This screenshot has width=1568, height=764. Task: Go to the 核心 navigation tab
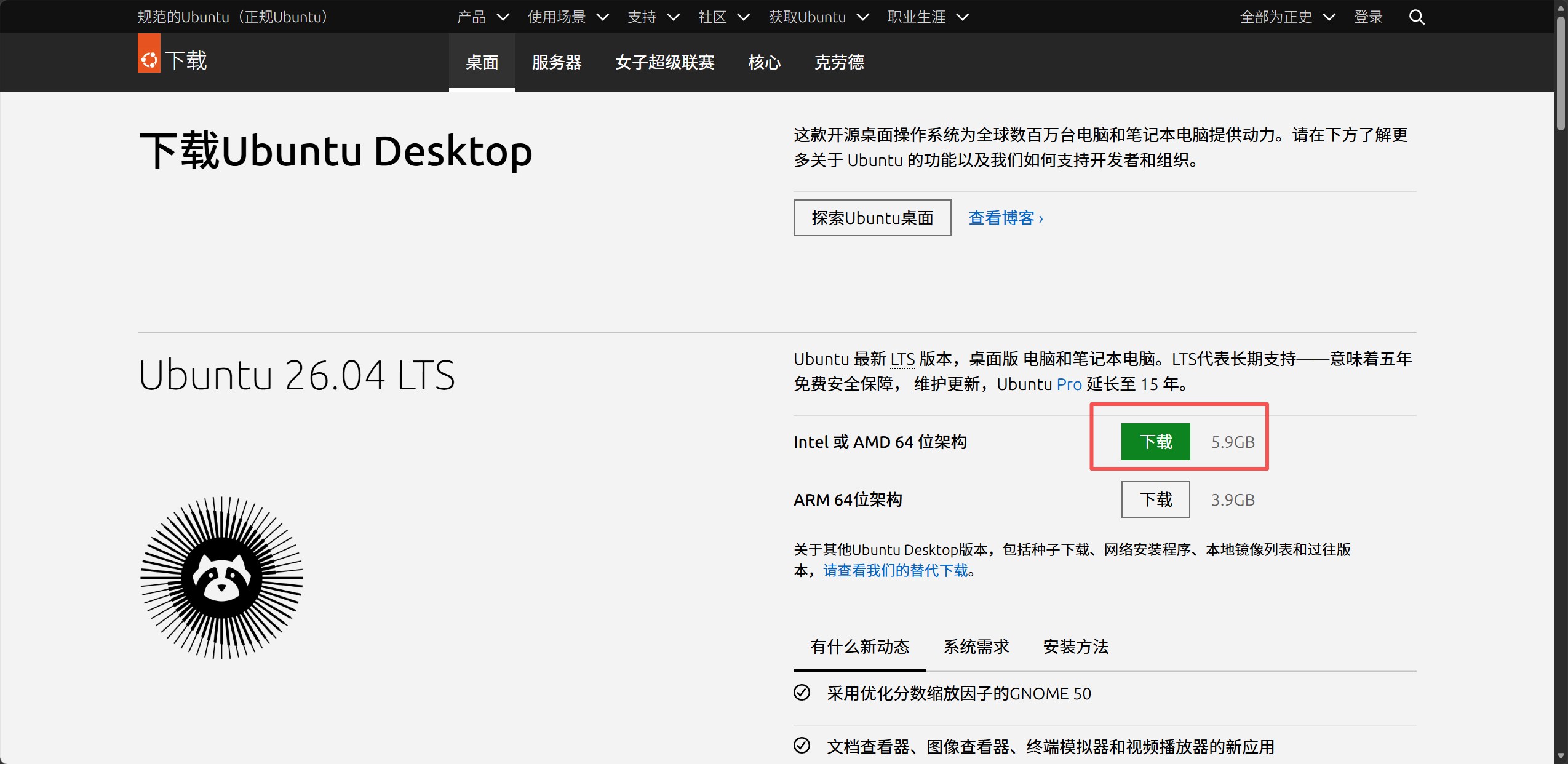765,62
